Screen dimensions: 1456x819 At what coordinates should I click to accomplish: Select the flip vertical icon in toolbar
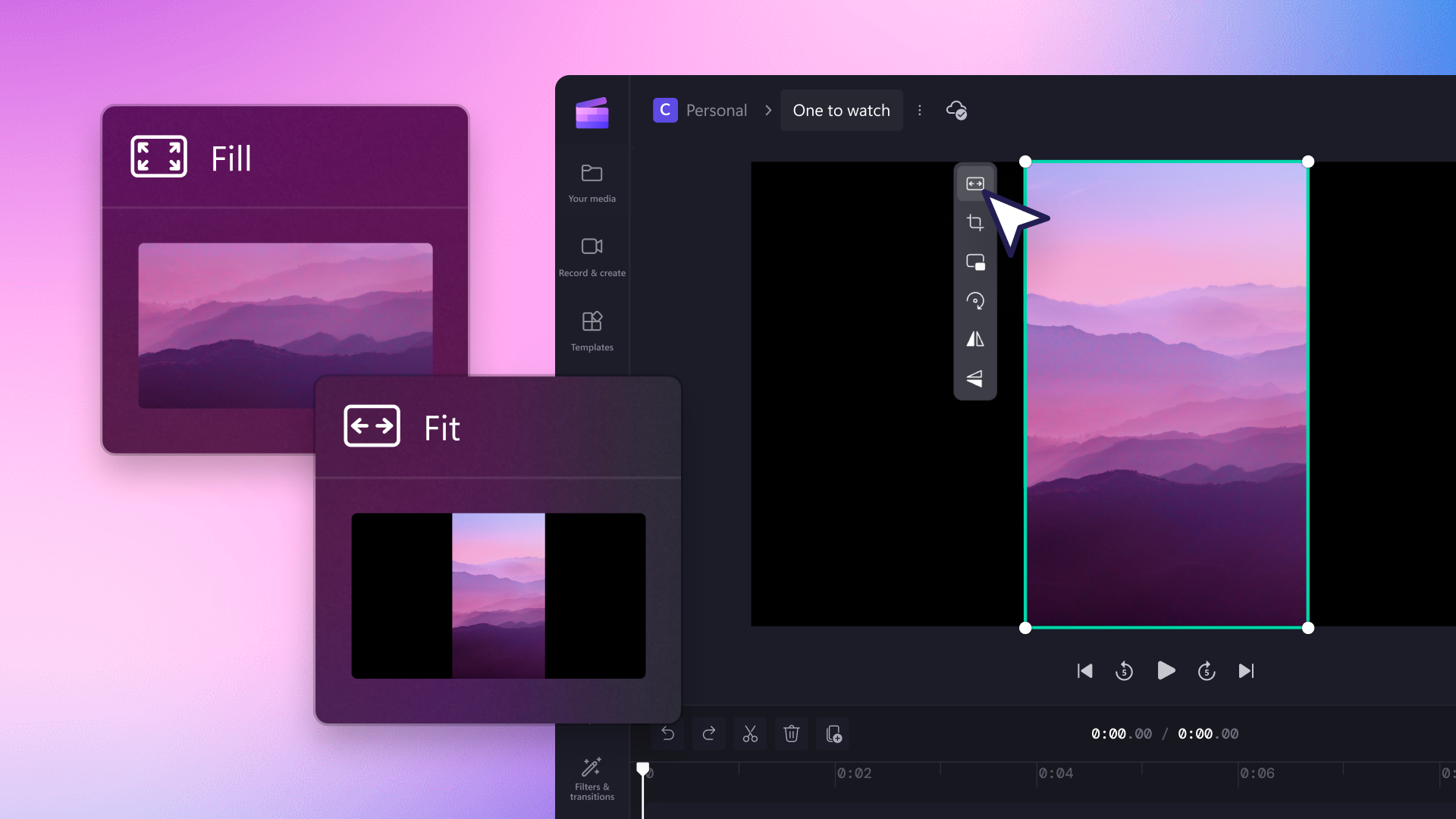coord(975,378)
